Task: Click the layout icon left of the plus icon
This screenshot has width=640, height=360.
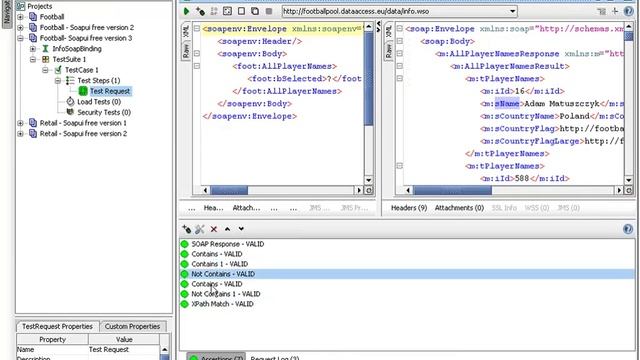Action: click(x=601, y=11)
